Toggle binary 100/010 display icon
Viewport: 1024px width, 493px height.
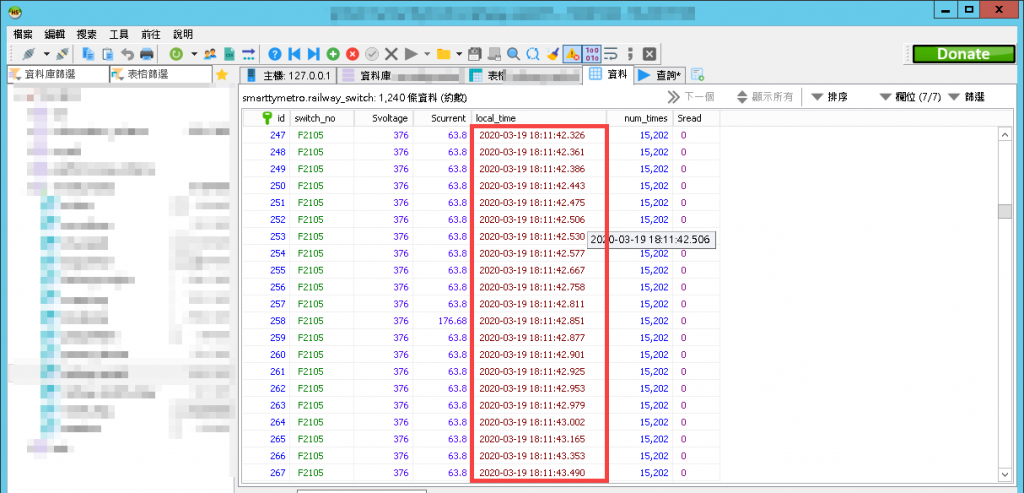[592, 54]
